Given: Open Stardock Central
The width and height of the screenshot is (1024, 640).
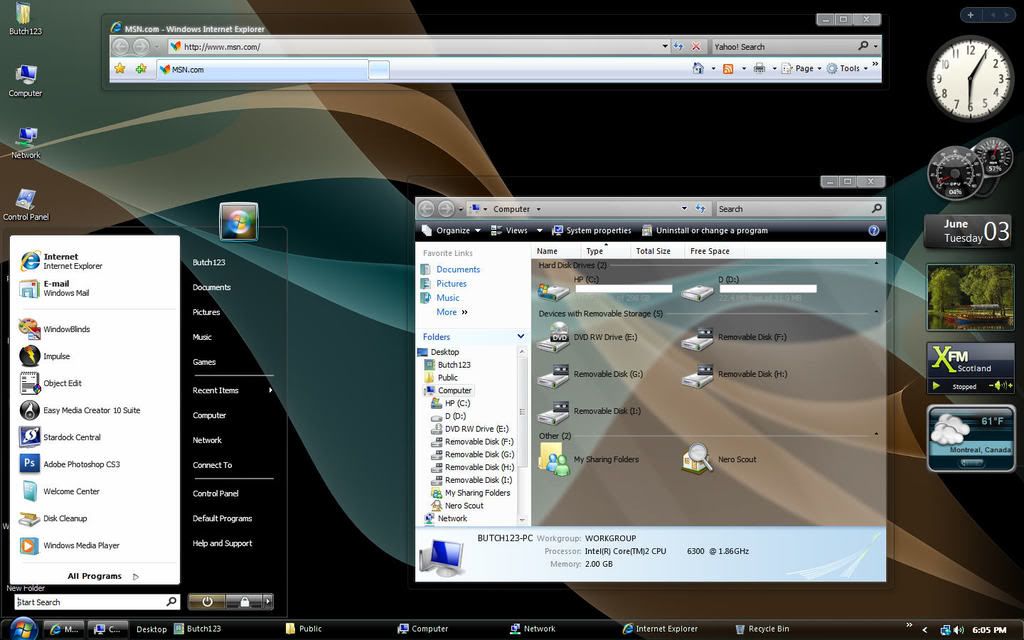Looking at the screenshot, I should coord(60,437).
